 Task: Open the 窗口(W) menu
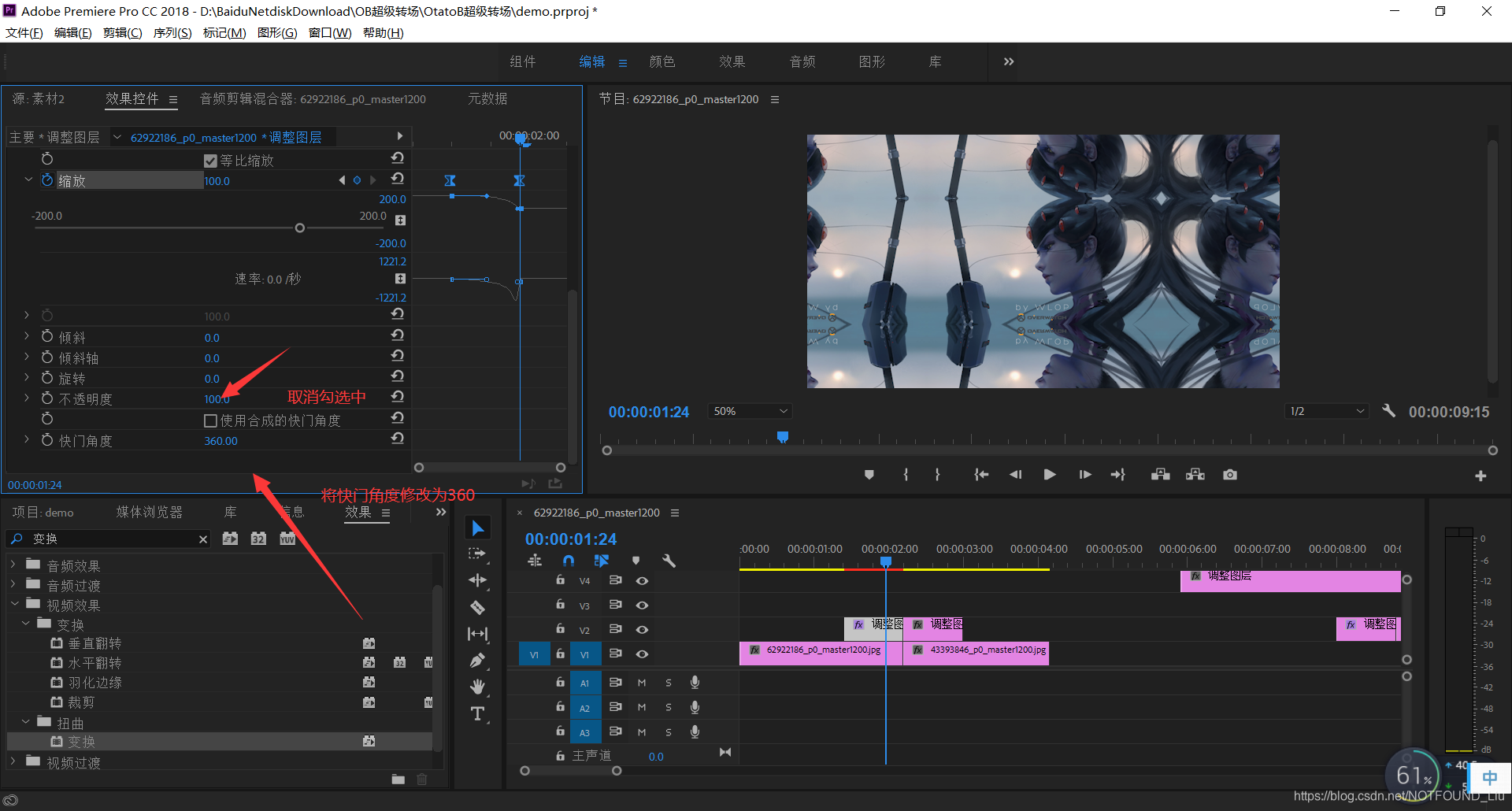point(330,32)
